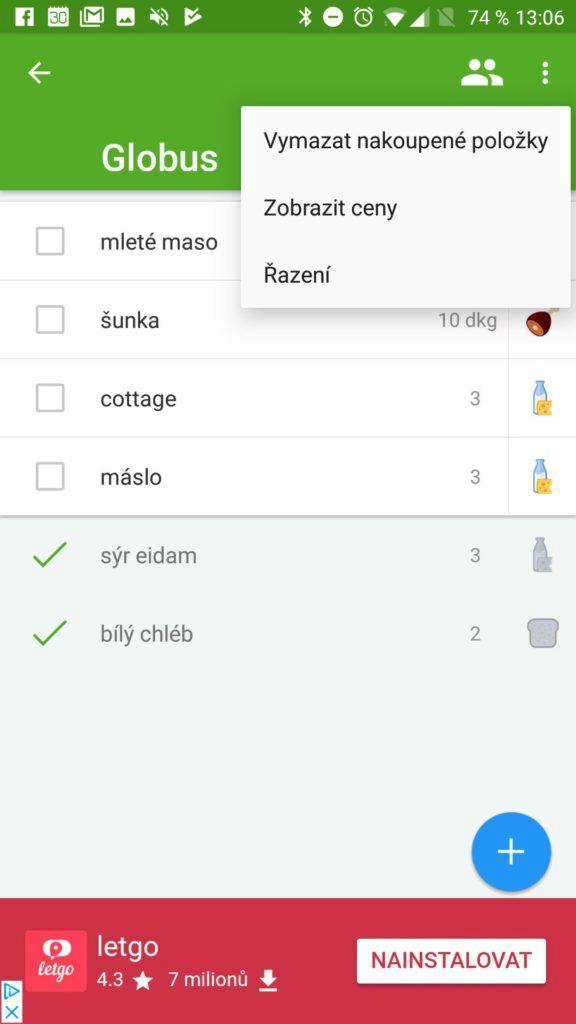
Task: Tap the back arrow icon
Action: point(39,73)
